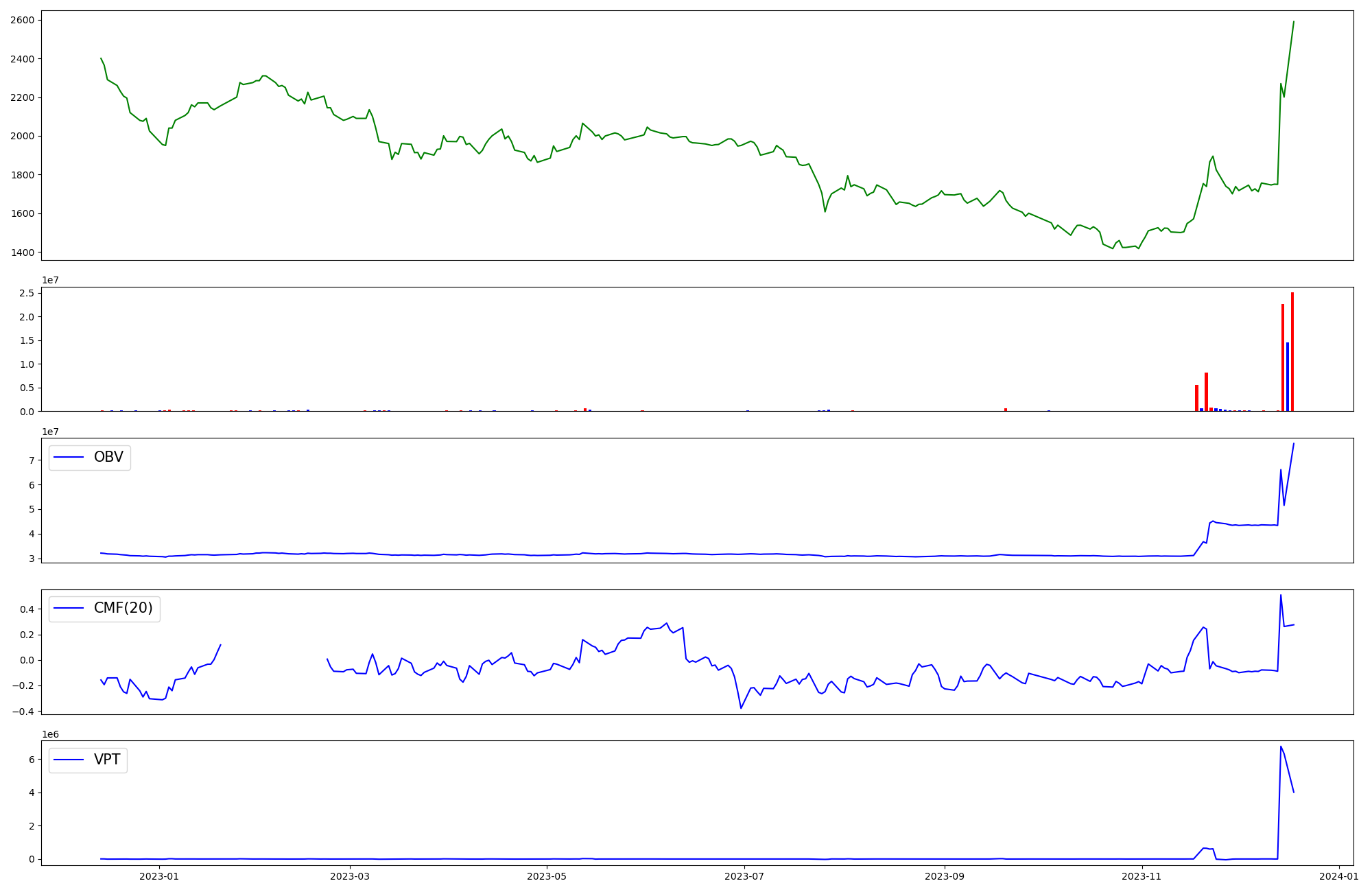1372x892 pixels.
Task: Click the 2600 price axis label
Action: [22, 21]
